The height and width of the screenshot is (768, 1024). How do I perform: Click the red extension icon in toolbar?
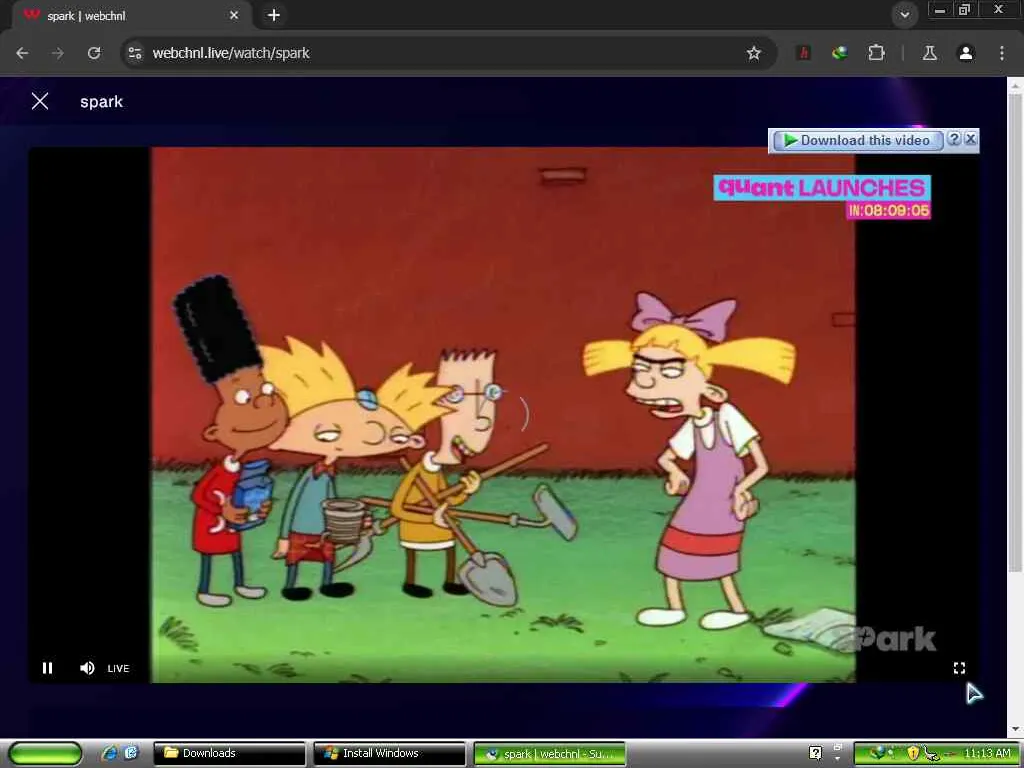point(804,53)
